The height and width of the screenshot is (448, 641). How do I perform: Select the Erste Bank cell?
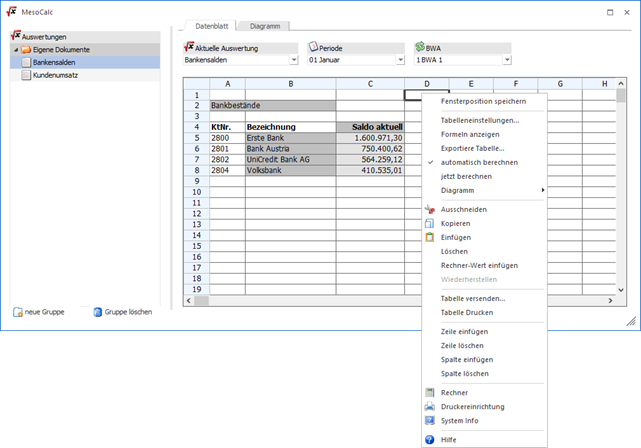click(x=289, y=137)
